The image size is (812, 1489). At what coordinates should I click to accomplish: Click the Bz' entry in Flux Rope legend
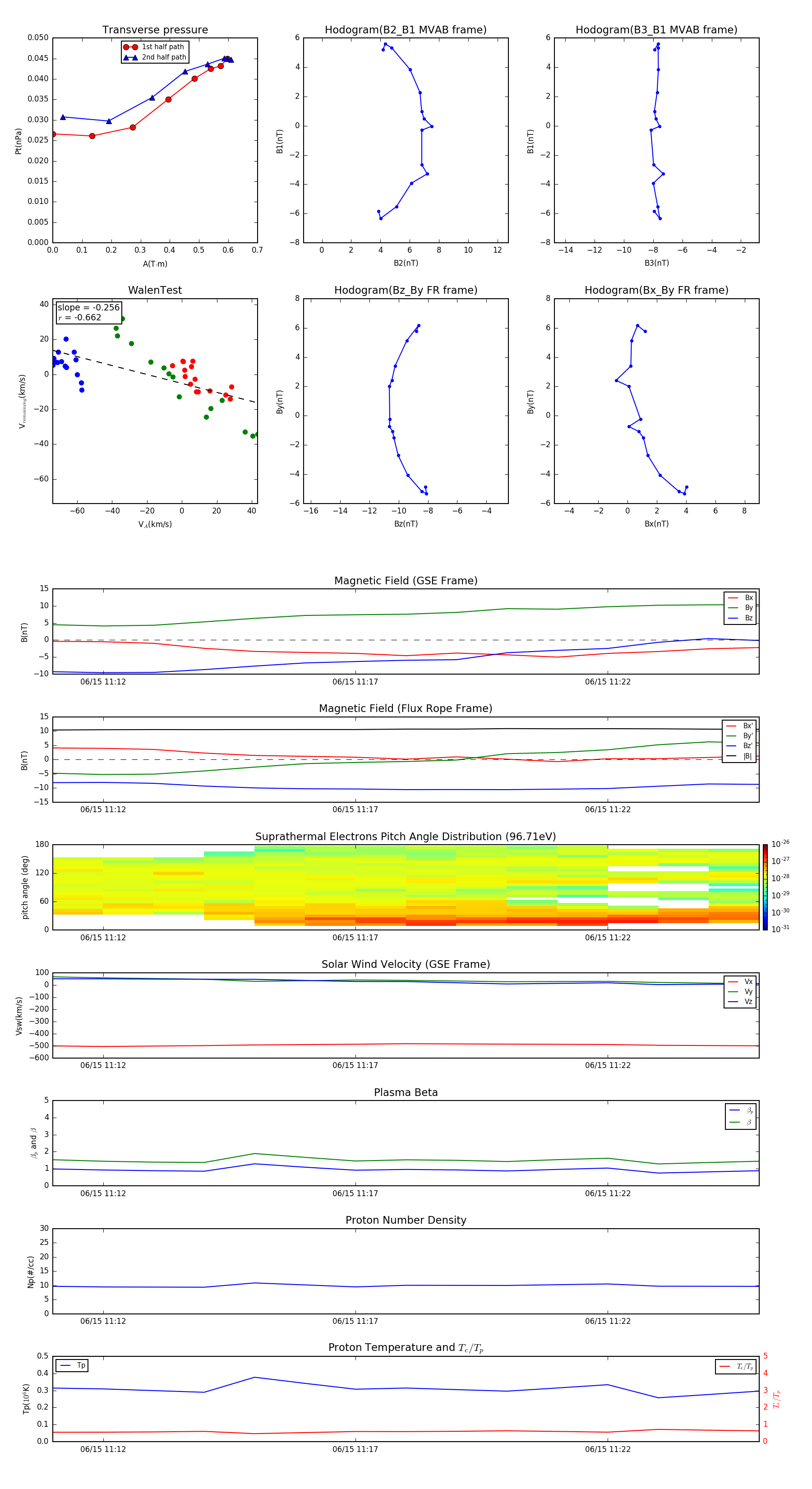click(x=748, y=746)
